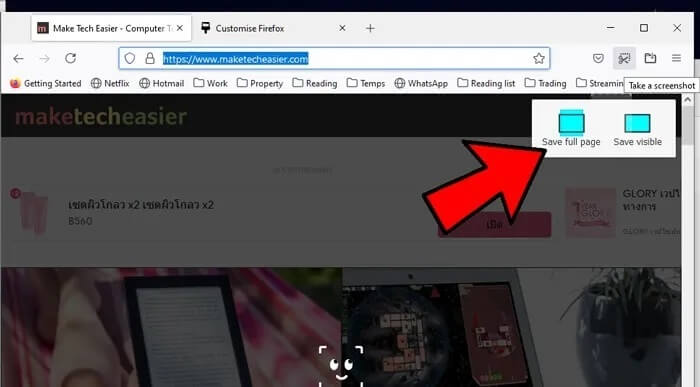Viewport: 700px width, 387px height.
Task: Open the Getting Started bookmark
Action: tap(46, 83)
